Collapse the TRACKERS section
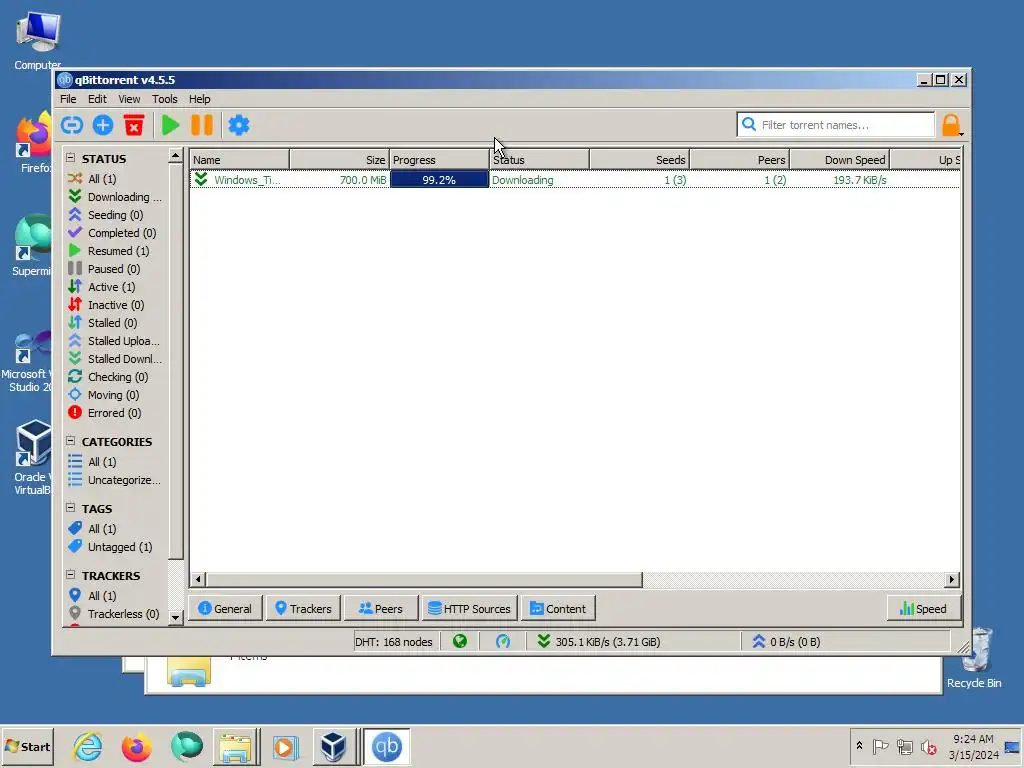1024x768 pixels. point(71,575)
